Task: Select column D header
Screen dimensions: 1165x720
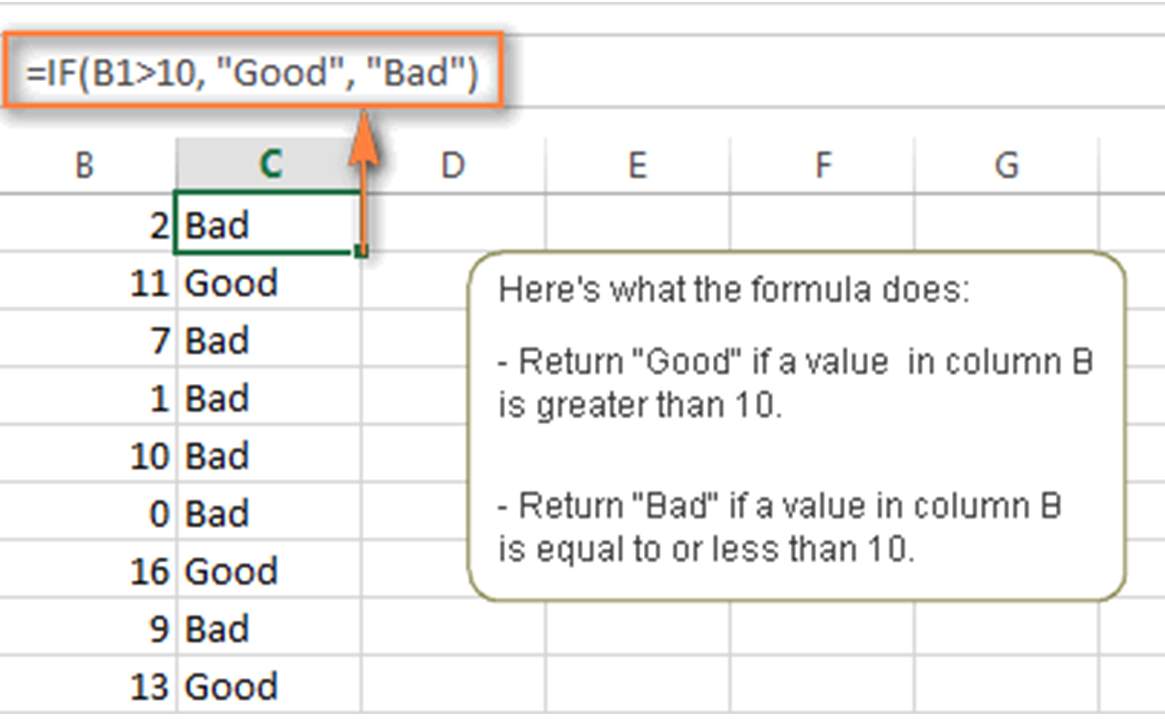Action: click(x=455, y=163)
